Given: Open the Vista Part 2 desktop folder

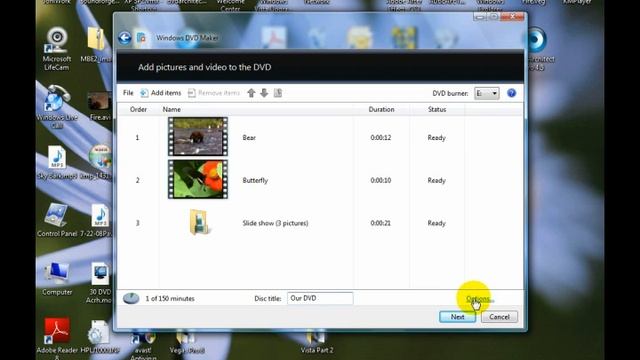Looking at the screenshot, I should pos(317,343).
